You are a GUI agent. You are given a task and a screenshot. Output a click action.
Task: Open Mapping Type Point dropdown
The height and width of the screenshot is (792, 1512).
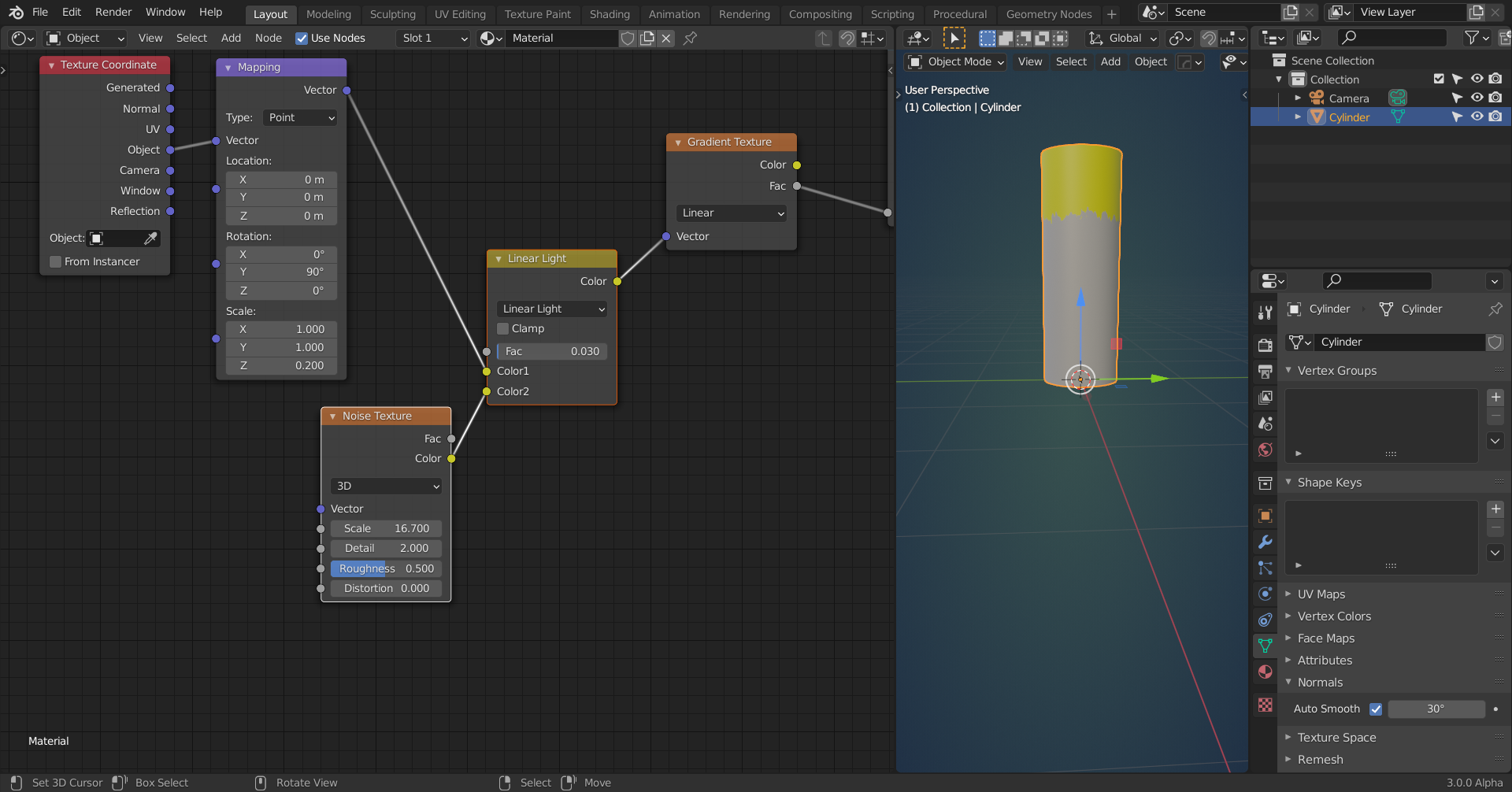300,118
